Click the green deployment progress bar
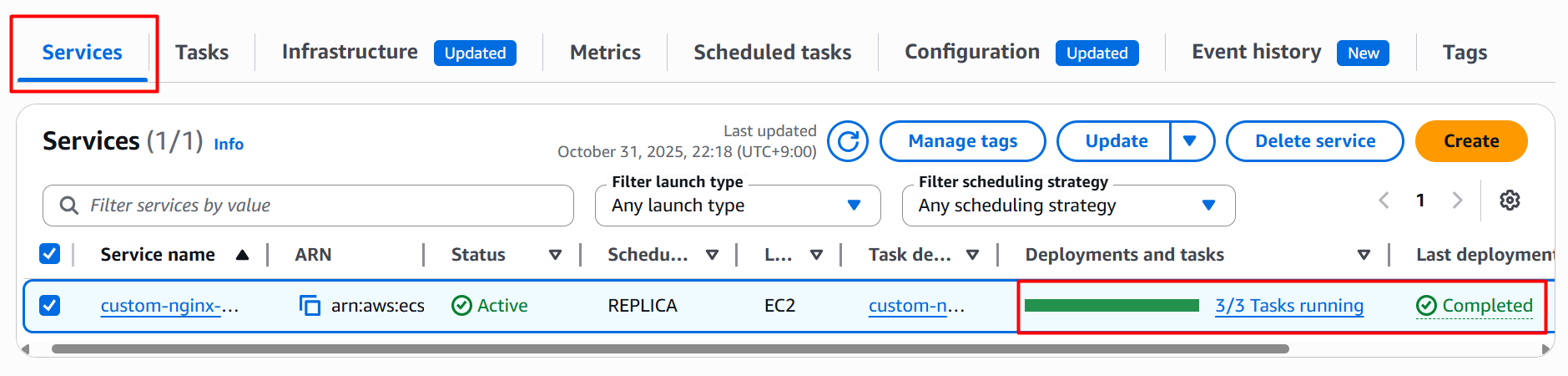The width and height of the screenshot is (1568, 376). pyautogui.click(x=1111, y=306)
